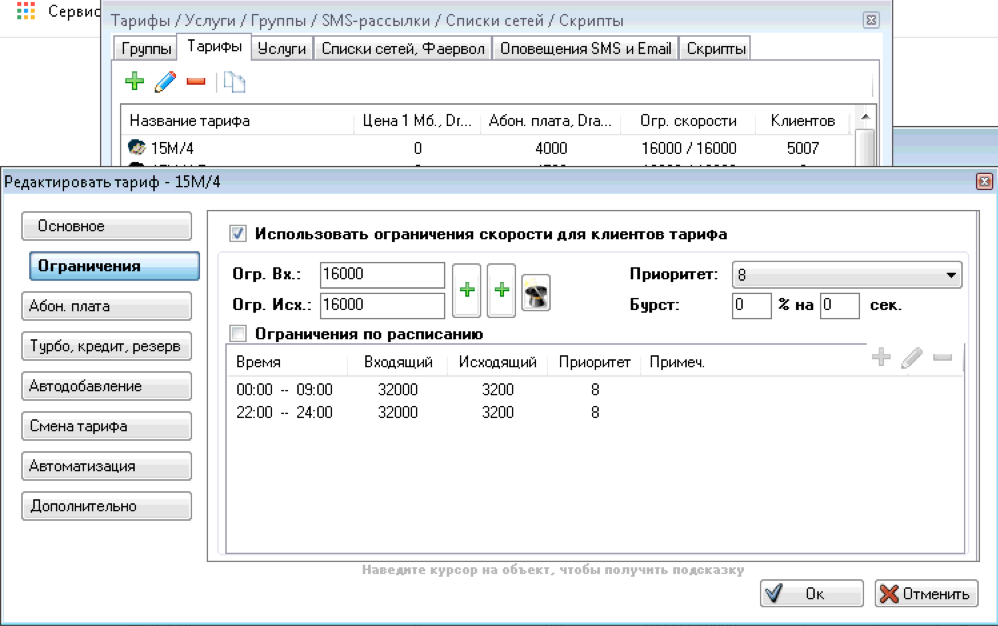The image size is (998, 626).
Task: Close the edit tariff dialog
Action: (x=984, y=182)
